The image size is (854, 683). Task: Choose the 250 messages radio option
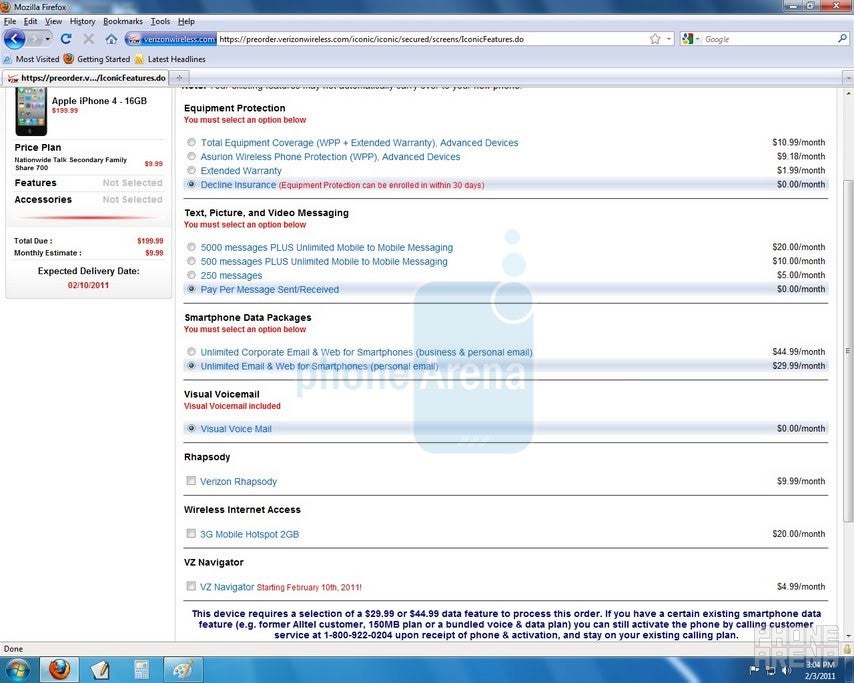coord(191,275)
